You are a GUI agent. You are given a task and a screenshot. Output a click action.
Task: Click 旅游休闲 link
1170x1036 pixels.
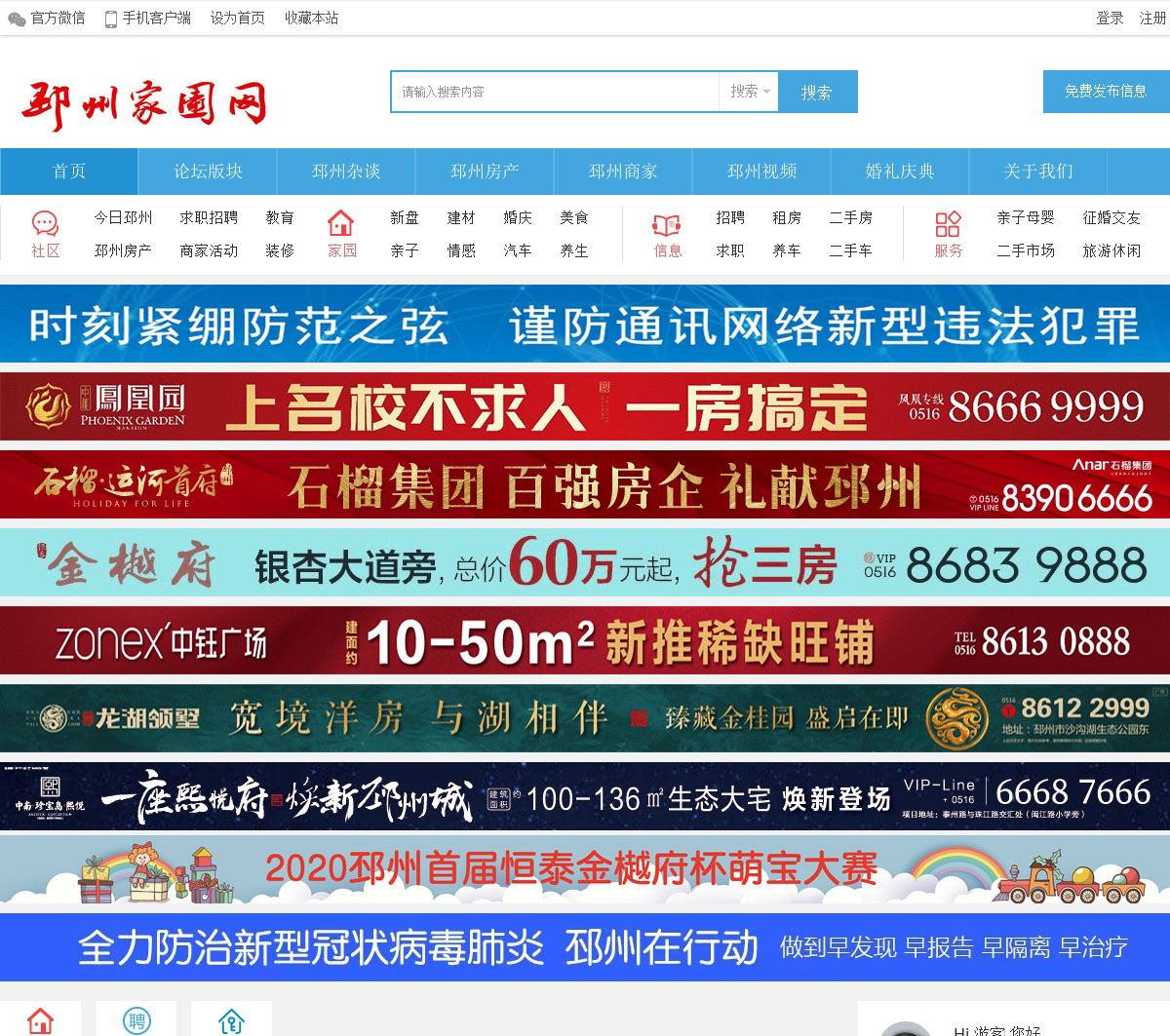(1111, 250)
